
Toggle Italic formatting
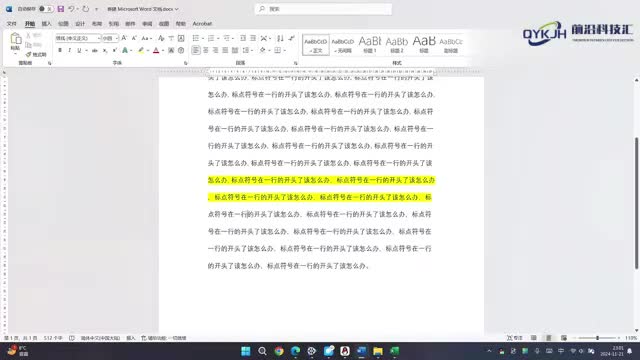click(69, 51)
